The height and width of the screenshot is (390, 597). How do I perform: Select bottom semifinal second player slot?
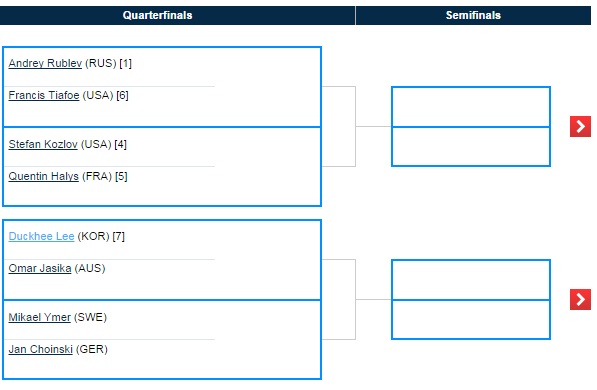point(471,320)
